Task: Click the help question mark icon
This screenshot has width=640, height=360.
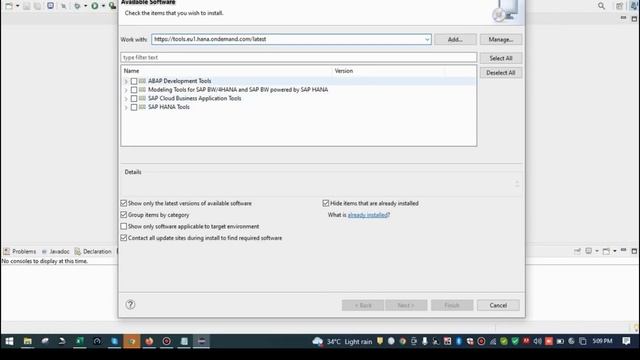Action: (x=130, y=304)
